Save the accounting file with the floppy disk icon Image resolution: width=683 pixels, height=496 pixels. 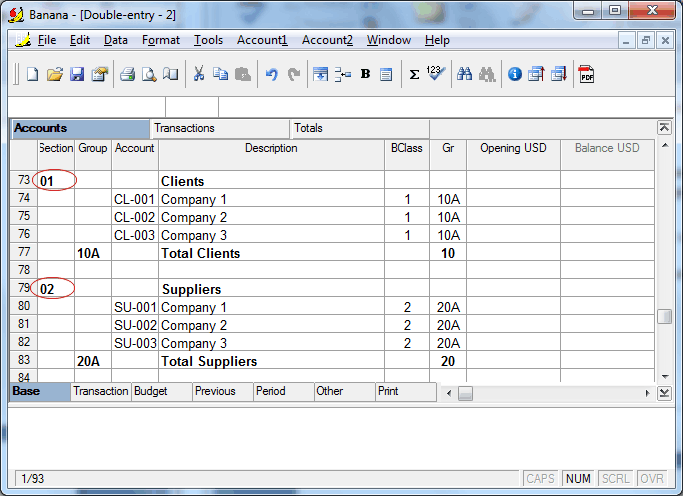[77, 74]
